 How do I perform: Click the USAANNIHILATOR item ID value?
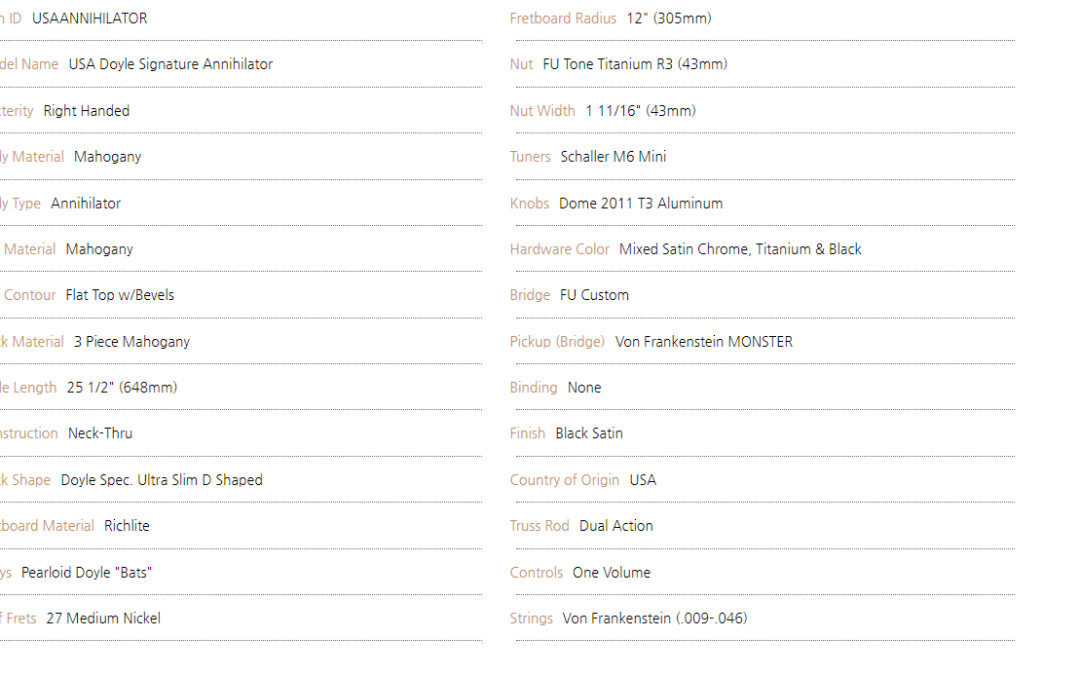[90, 19]
